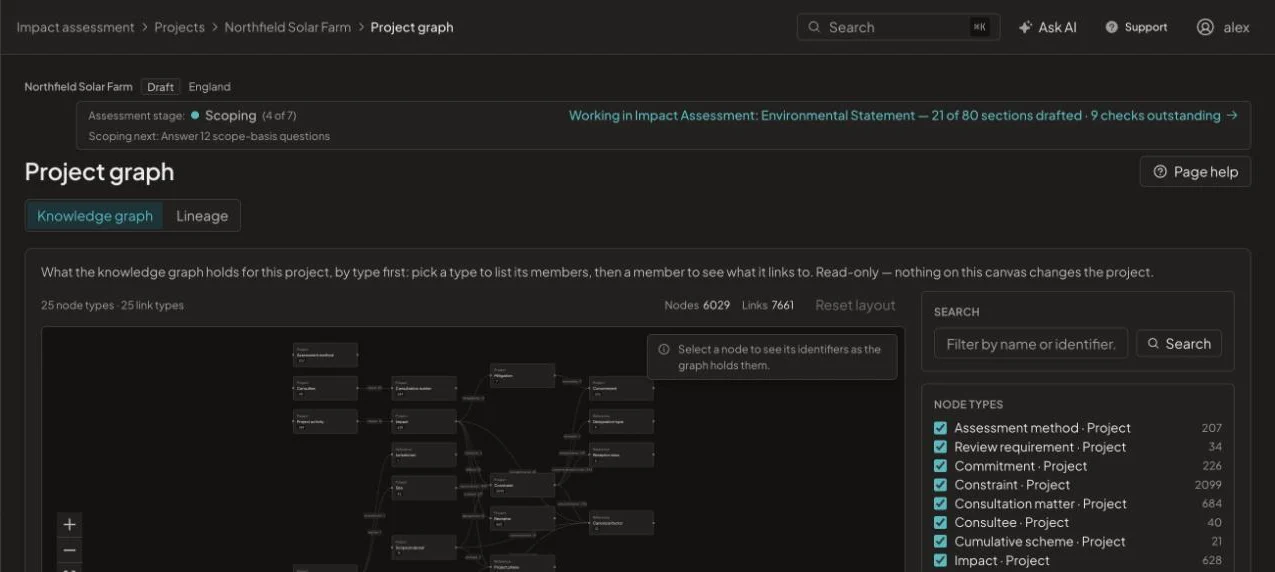Click the Project graph breadcrumb
The width and height of the screenshot is (1275, 572).
(x=412, y=27)
